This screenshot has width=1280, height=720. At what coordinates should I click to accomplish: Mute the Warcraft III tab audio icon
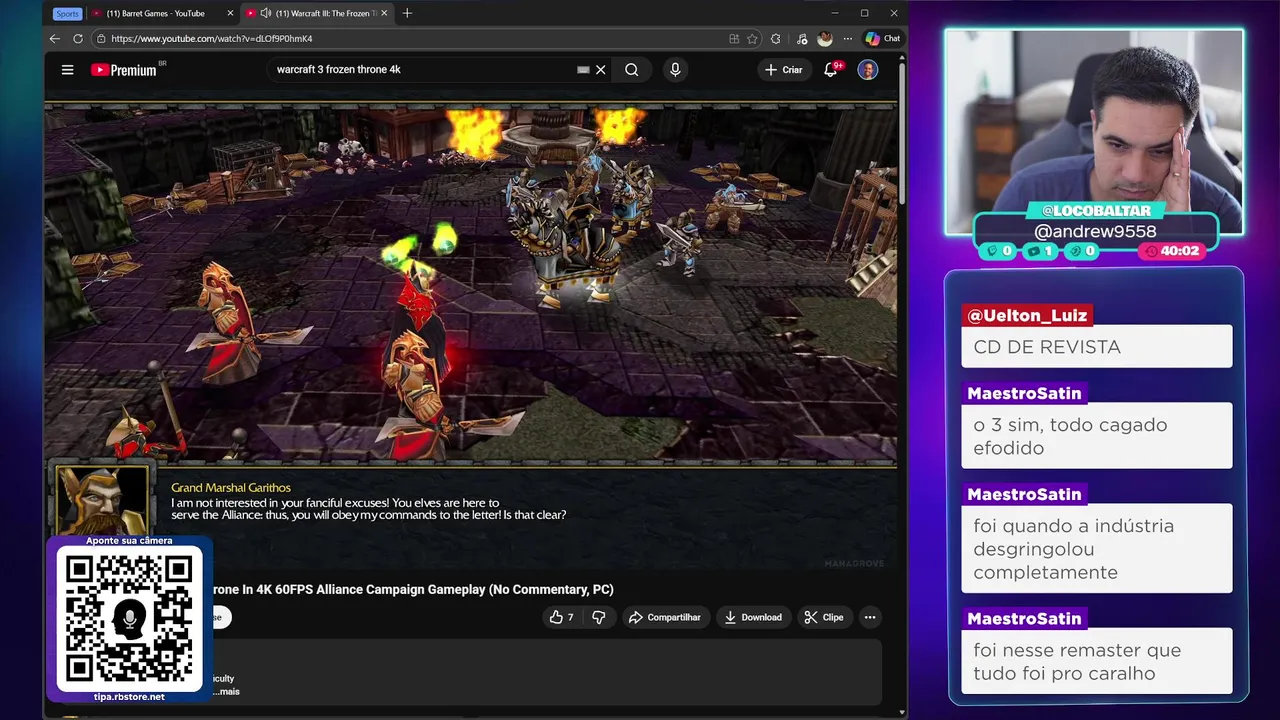point(266,13)
